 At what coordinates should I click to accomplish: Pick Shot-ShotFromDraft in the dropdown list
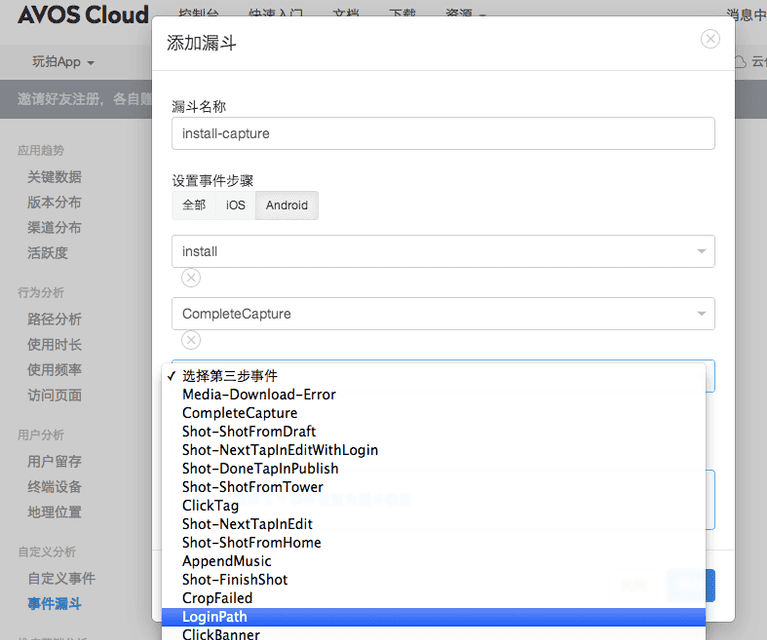(249, 431)
